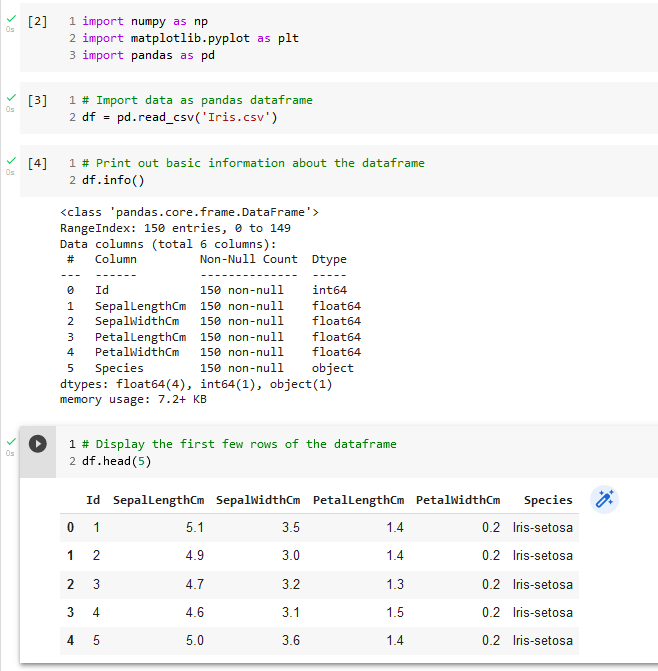Place cursor on 'import numpy as np' line

coord(145,21)
